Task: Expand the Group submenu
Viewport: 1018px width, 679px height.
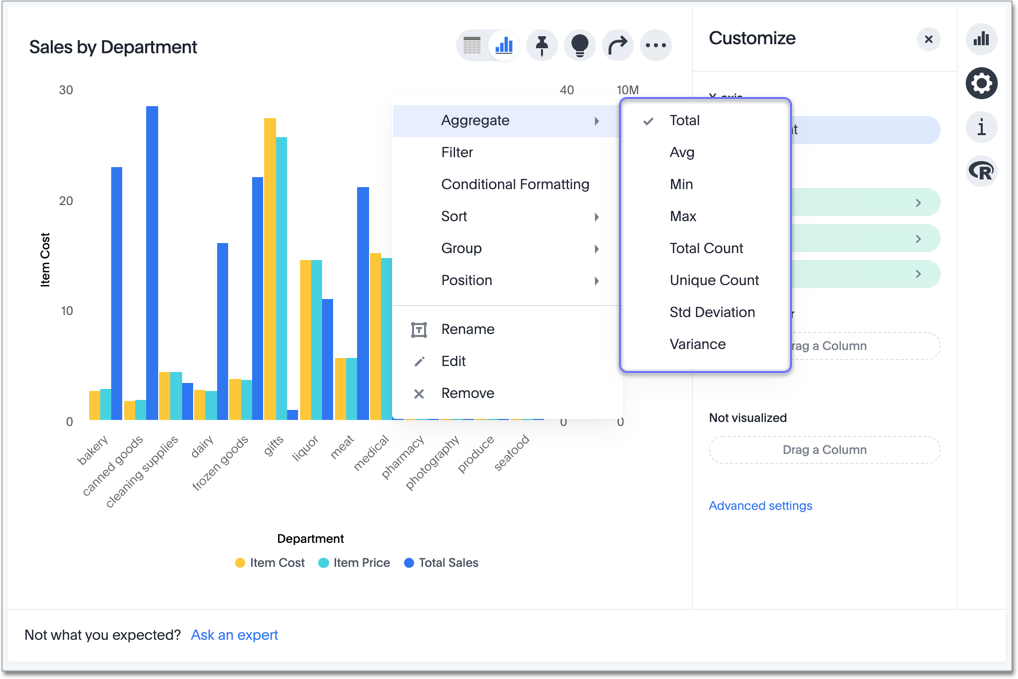Action: click(461, 248)
